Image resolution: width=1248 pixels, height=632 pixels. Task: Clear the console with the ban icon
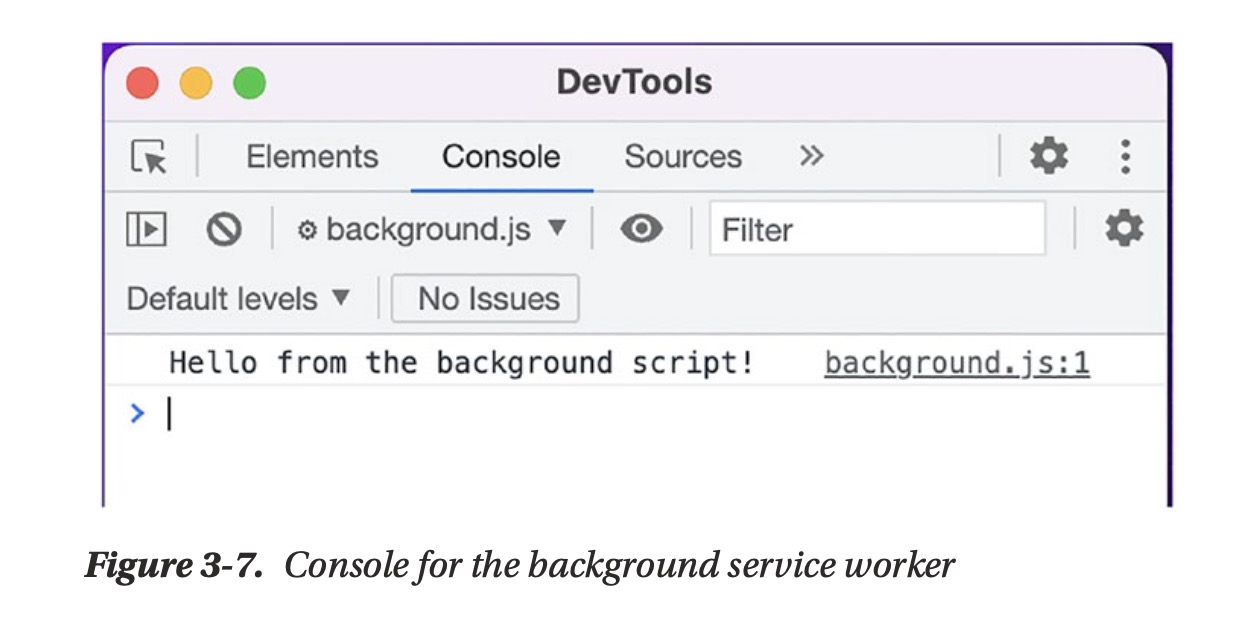click(224, 230)
